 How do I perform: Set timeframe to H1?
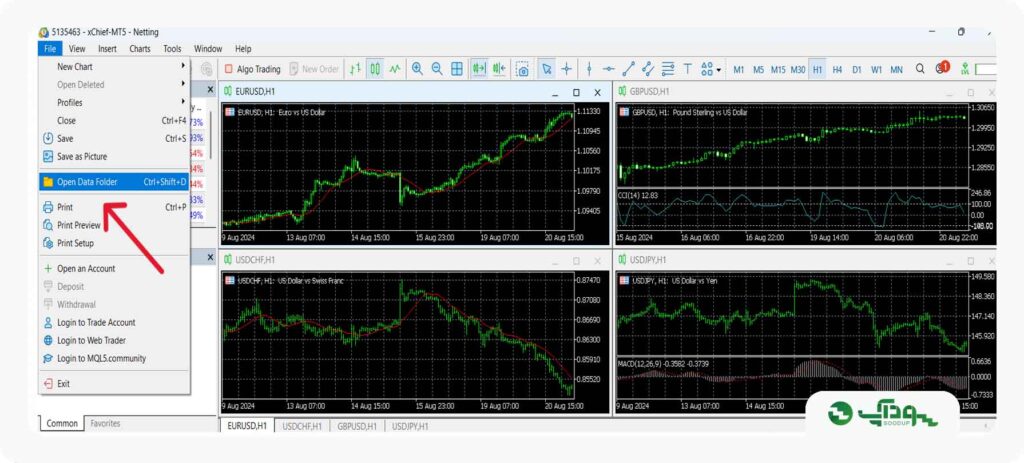point(818,69)
